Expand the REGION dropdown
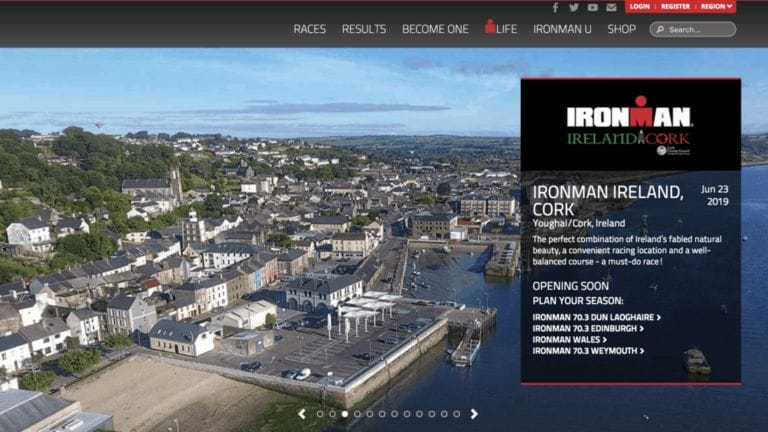The image size is (768, 432). click(x=717, y=7)
